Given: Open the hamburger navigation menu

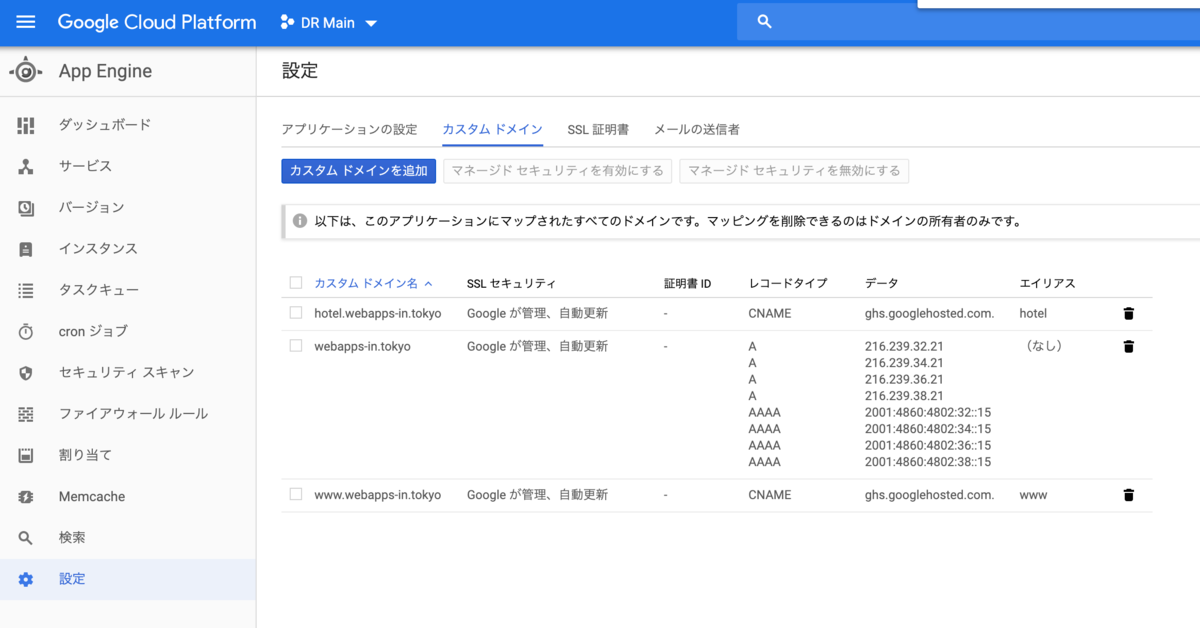Looking at the screenshot, I should pos(26,22).
